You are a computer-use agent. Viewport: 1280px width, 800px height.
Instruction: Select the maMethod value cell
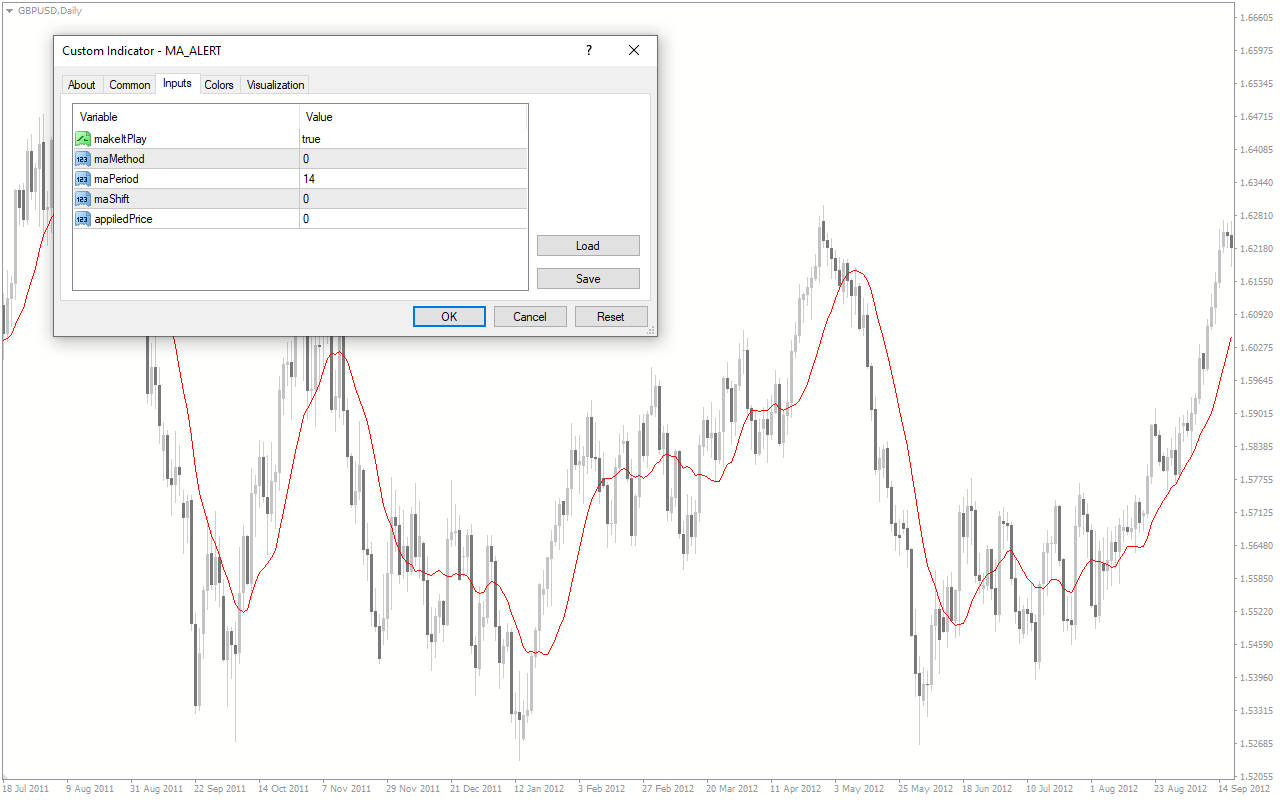[x=413, y=159]
